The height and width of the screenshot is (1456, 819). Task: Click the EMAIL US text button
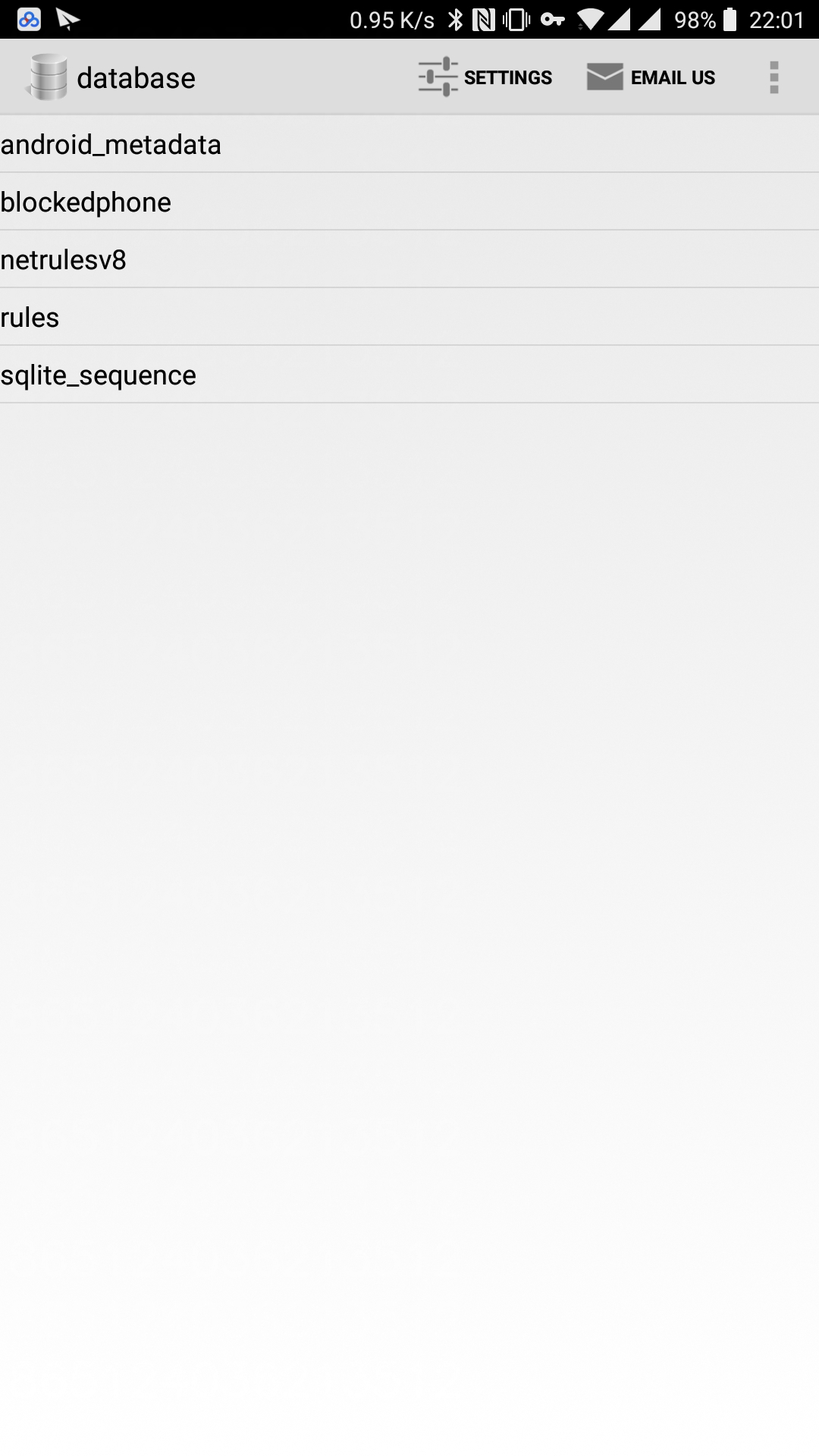[673, 77]
